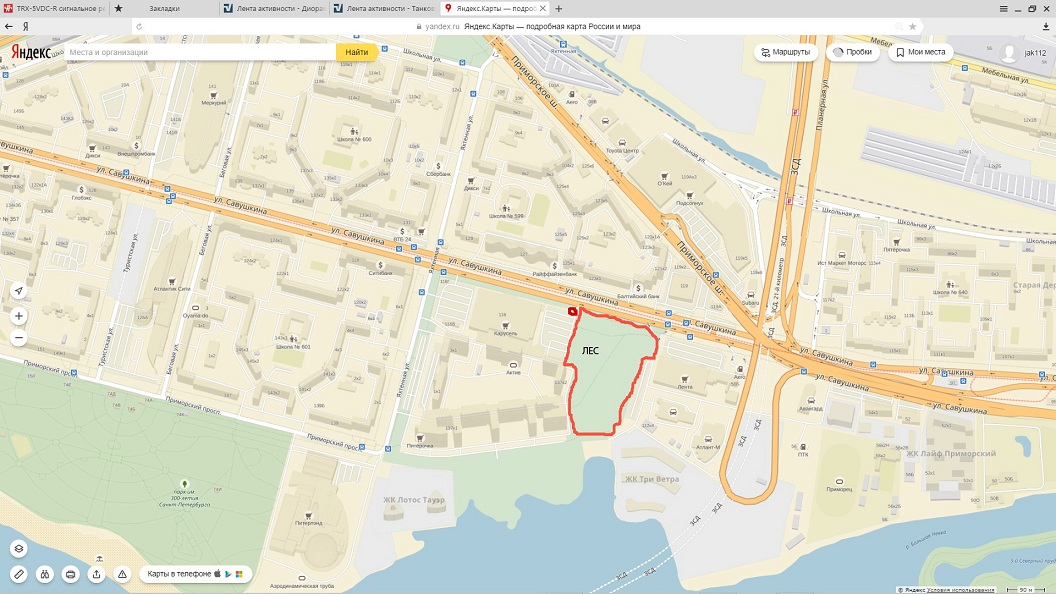
Task: Click the warning triangle report icon
Action: point(122,574)
